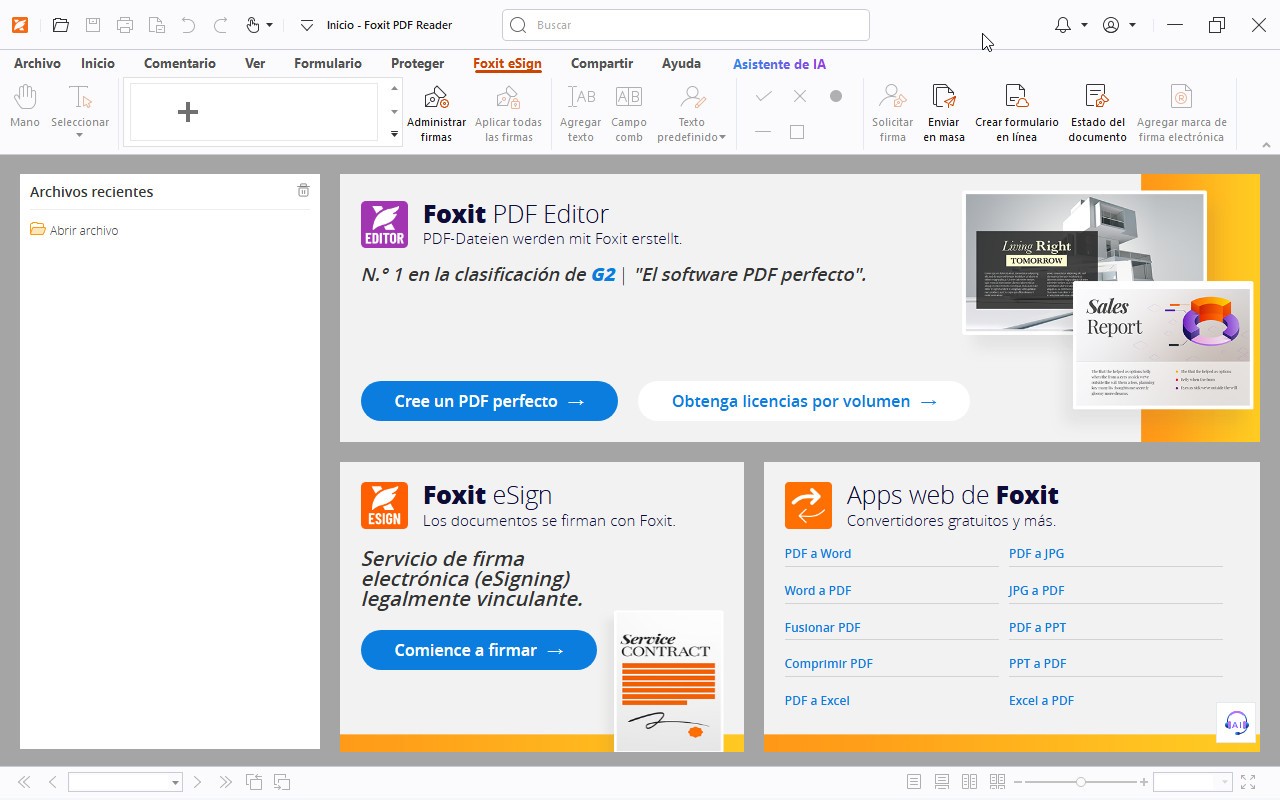Open the Archivo menu
1280x800 pixels.
[x=37, y=63]
